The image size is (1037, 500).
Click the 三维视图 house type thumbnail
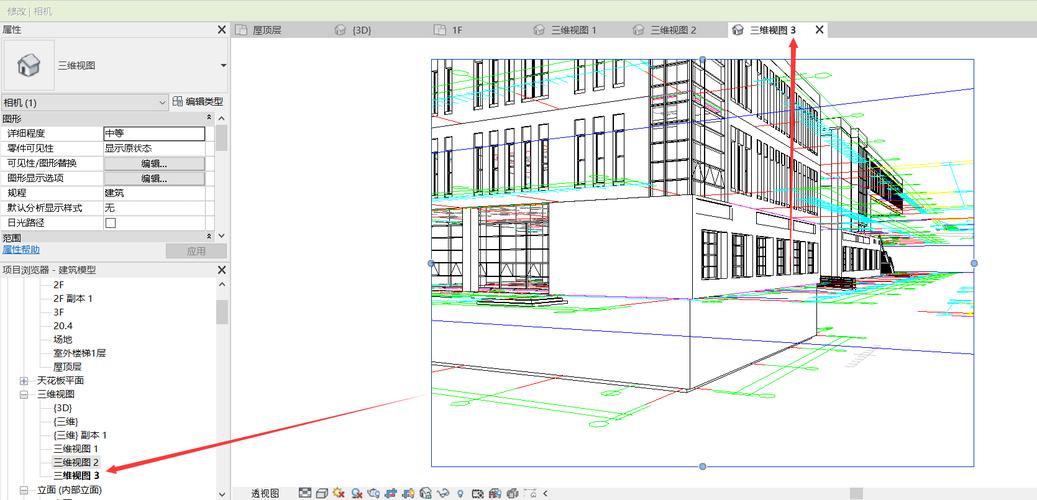(x=29, y=65)
